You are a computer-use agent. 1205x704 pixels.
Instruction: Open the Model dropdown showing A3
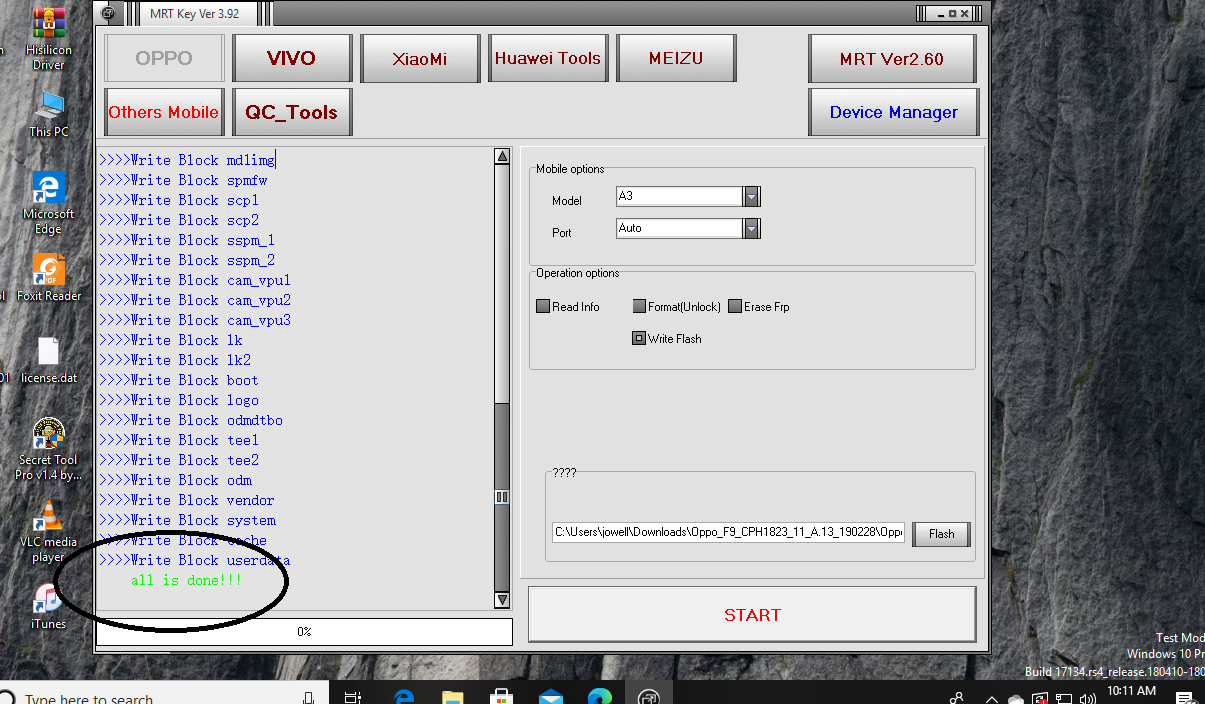(752, 197)
